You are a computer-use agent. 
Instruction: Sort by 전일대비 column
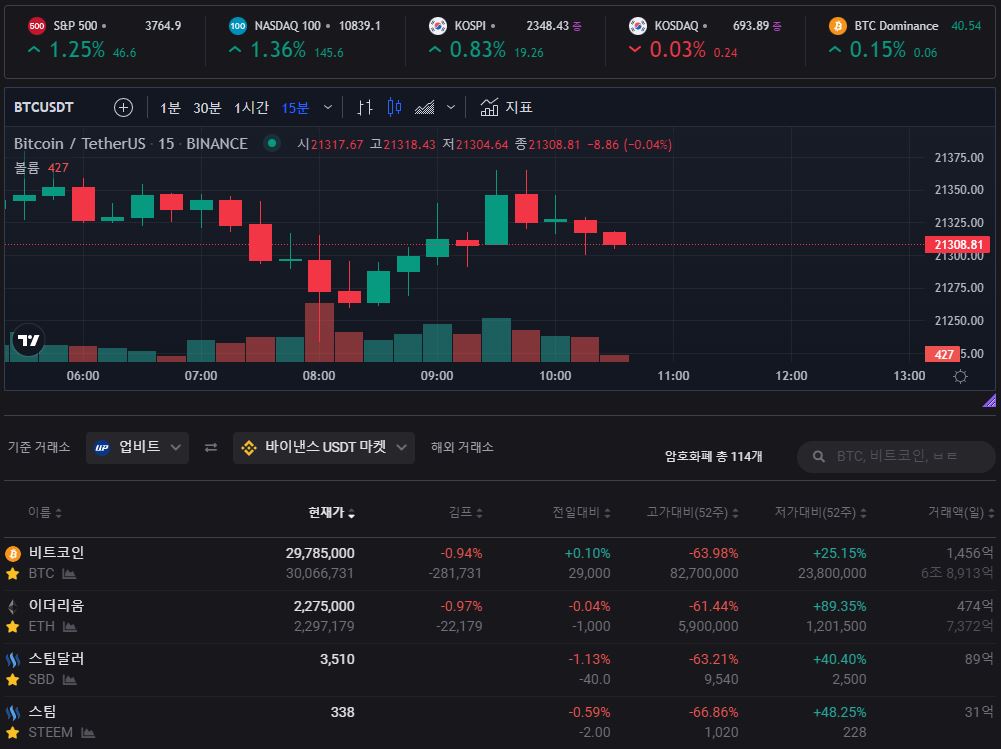tap(582, 512)
